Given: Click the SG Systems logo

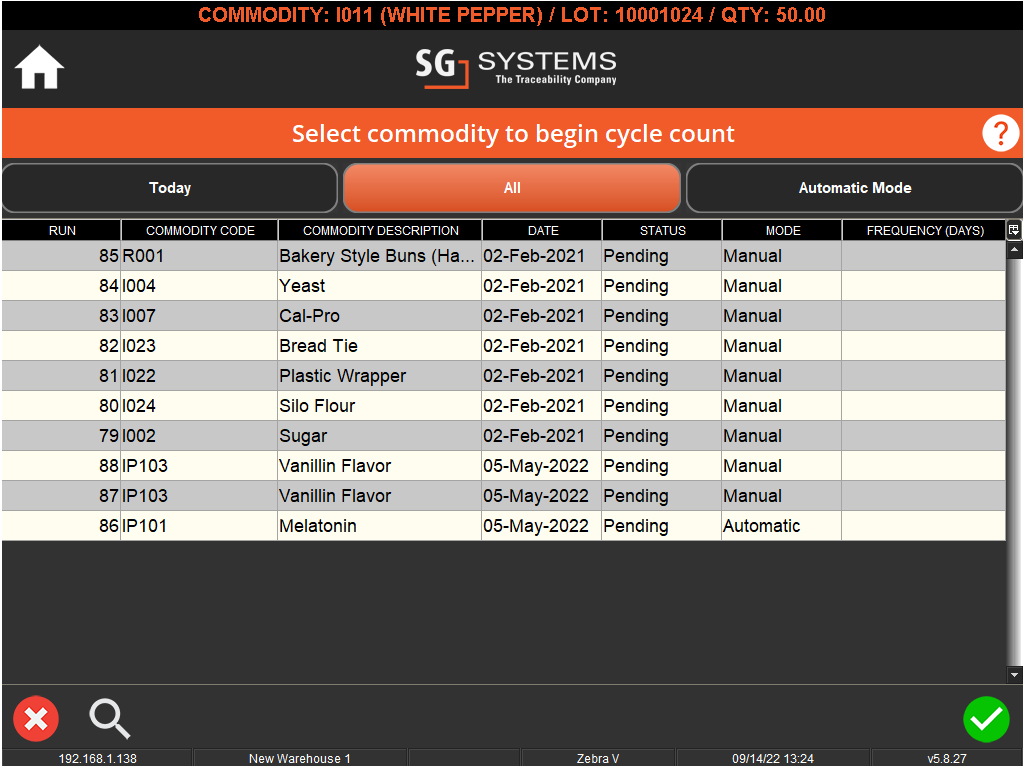Looking at the screenshot, I should point(516,68).
